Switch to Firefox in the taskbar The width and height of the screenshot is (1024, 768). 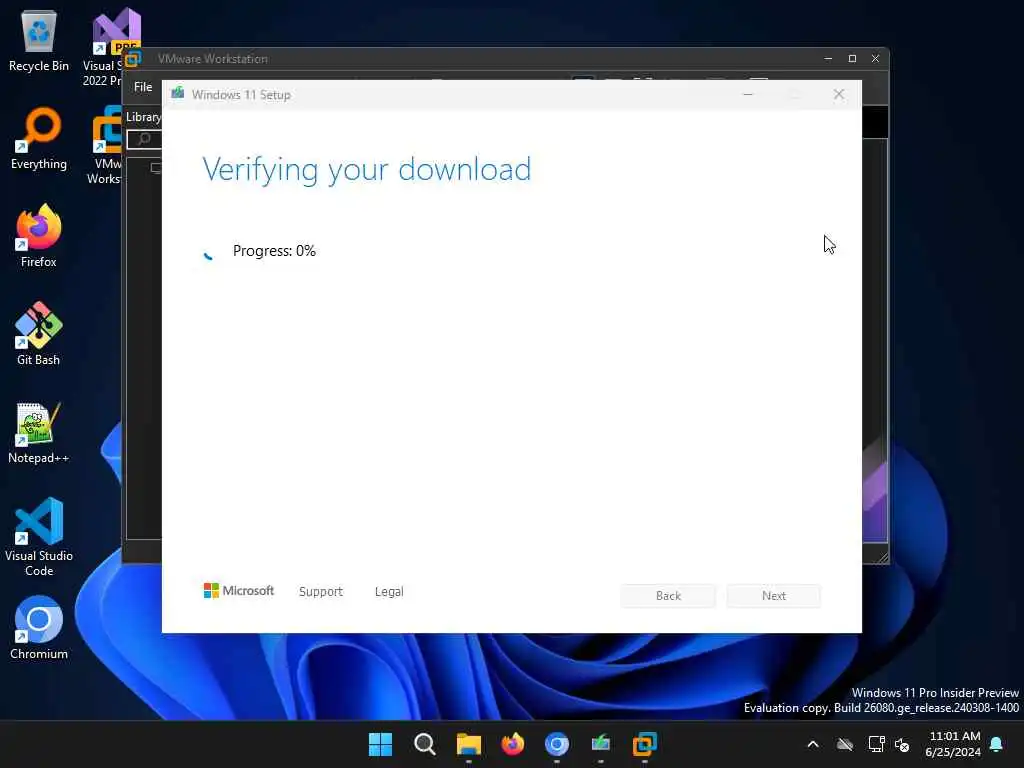[x=513, y=744]
